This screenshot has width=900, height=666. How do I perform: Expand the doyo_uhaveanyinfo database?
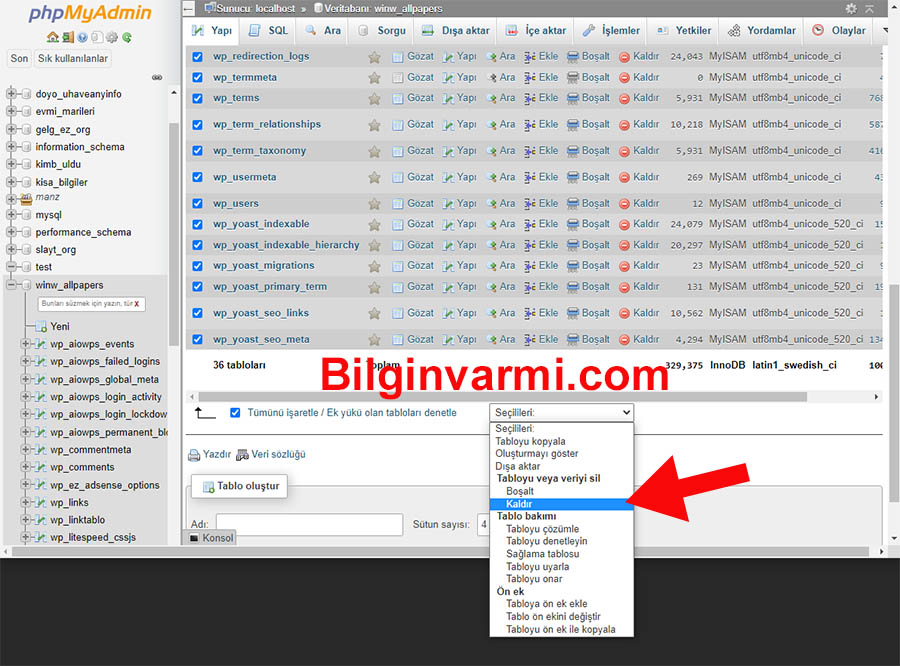click(11, 94)
